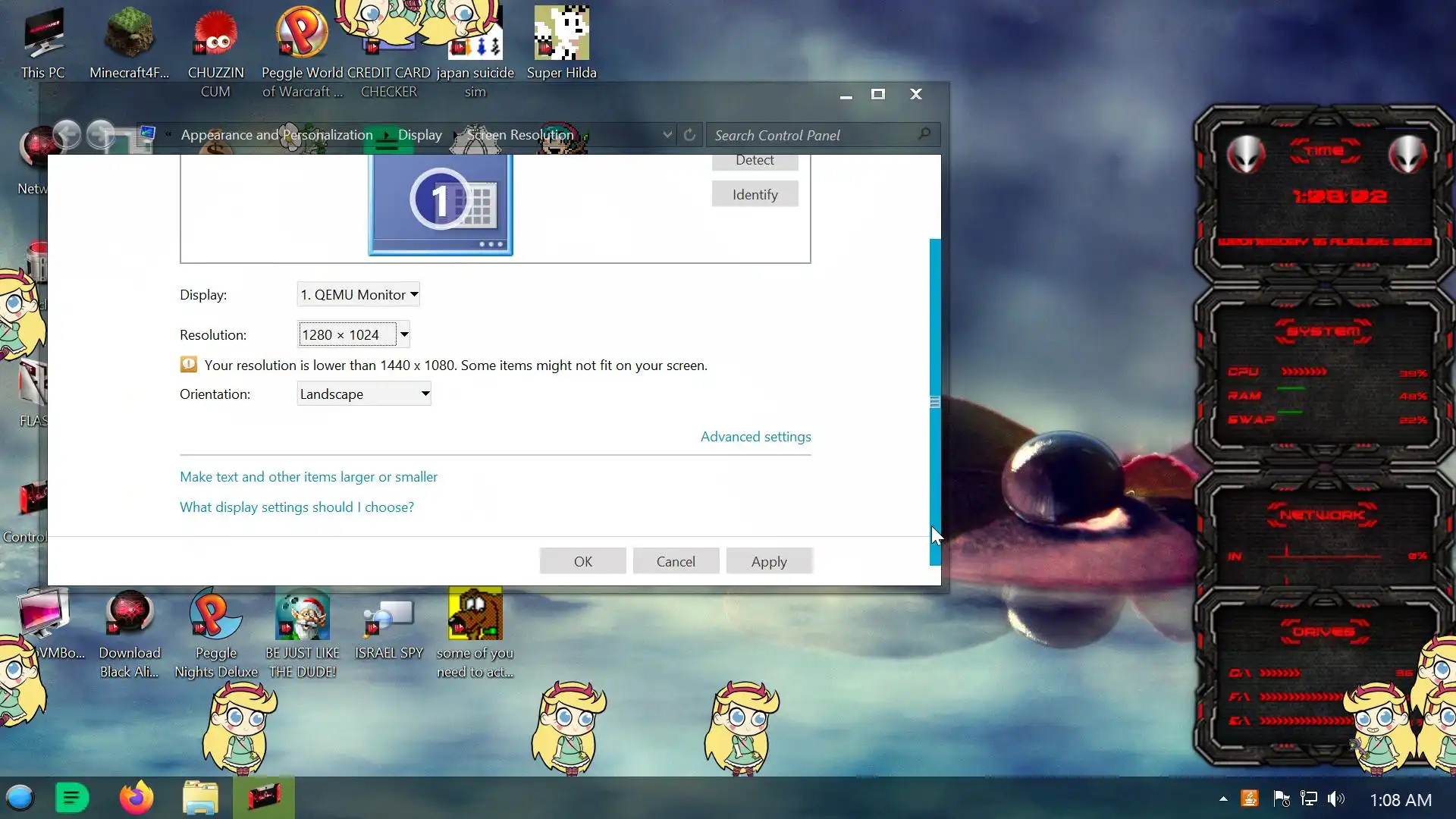Open File Explorer from the taskbar
Viewport: 1456px width, 819px height.
click(x=200, y=798)
